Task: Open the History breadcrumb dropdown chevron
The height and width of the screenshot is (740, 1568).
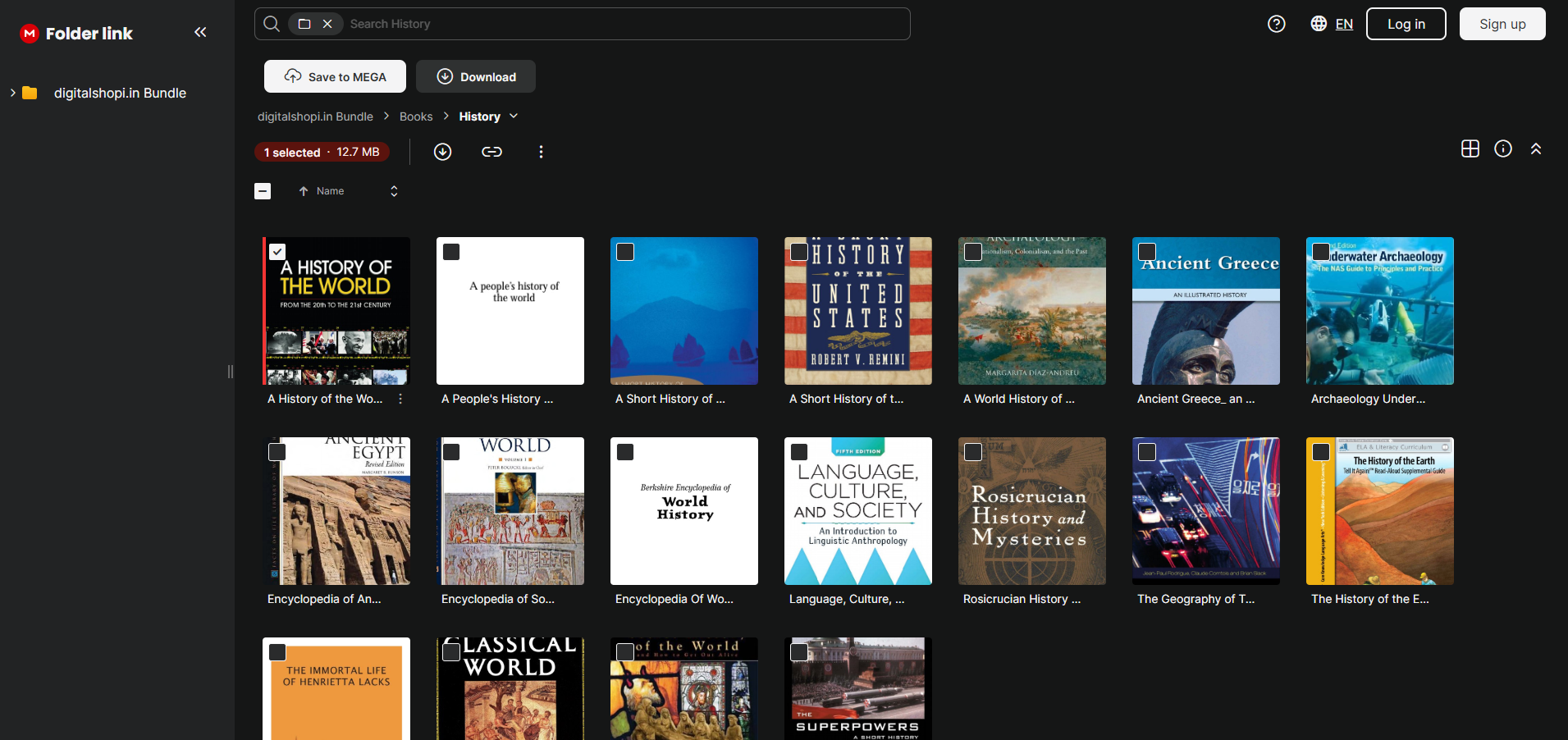Action: (514, 116)
